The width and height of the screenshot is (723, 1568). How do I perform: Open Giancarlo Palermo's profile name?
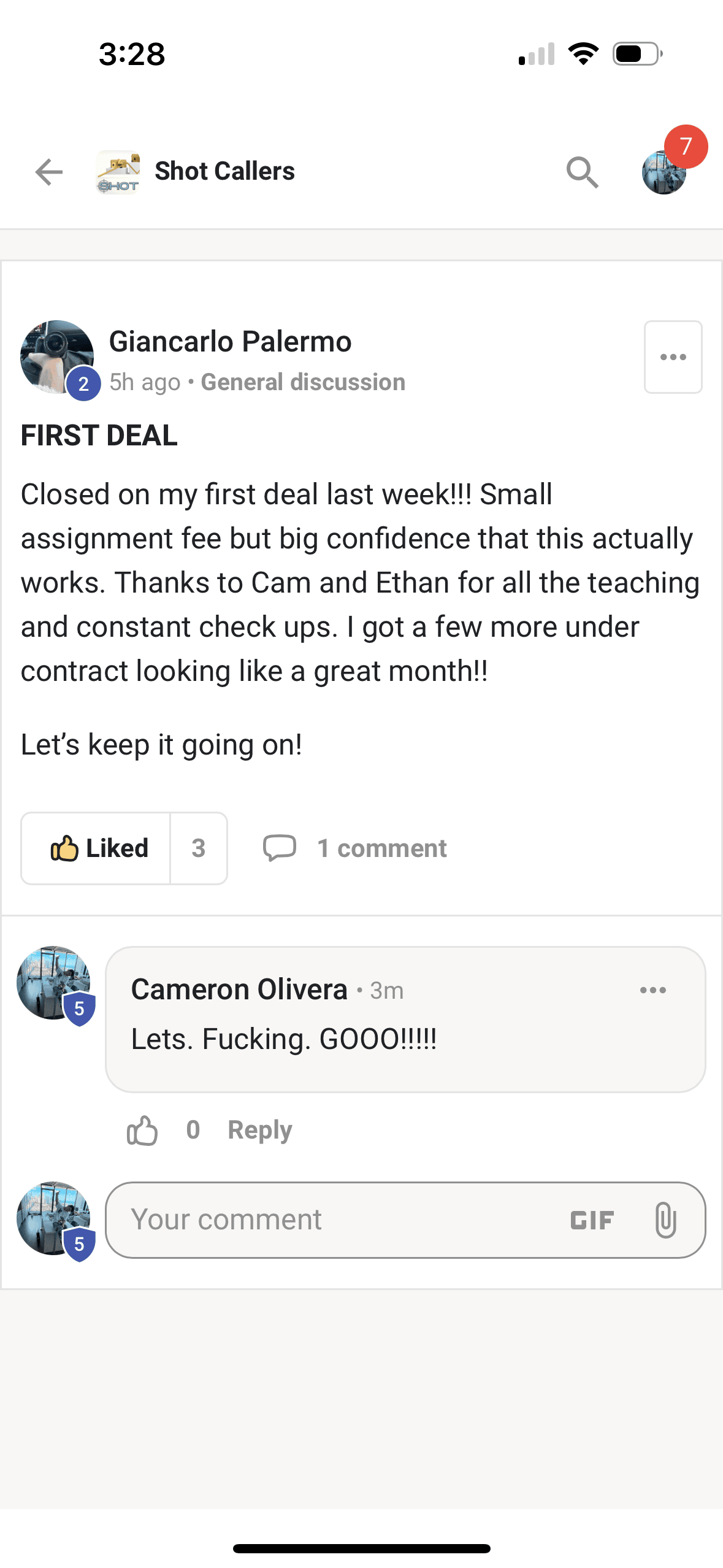pos(230,342)
